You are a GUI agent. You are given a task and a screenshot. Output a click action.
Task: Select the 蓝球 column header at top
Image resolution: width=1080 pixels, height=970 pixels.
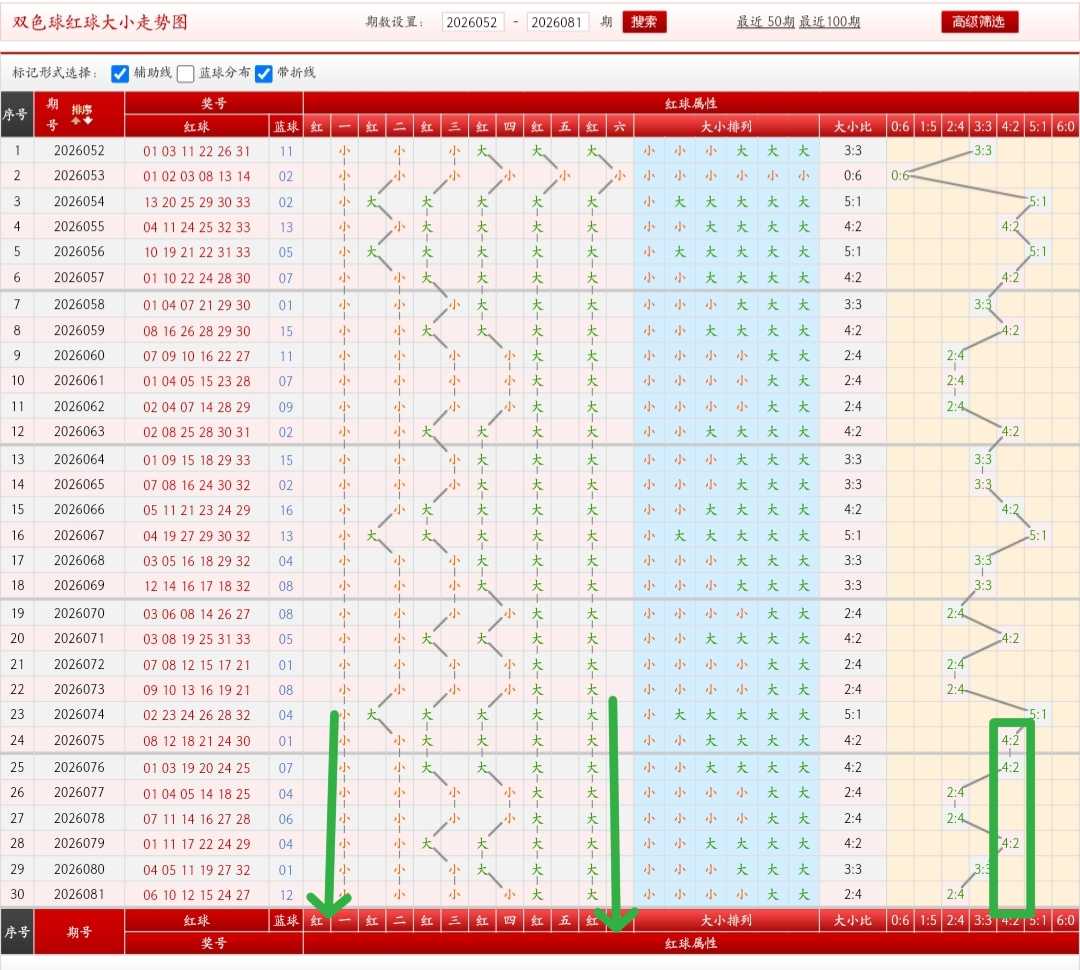pyautogui.click(x=286, y=127)
